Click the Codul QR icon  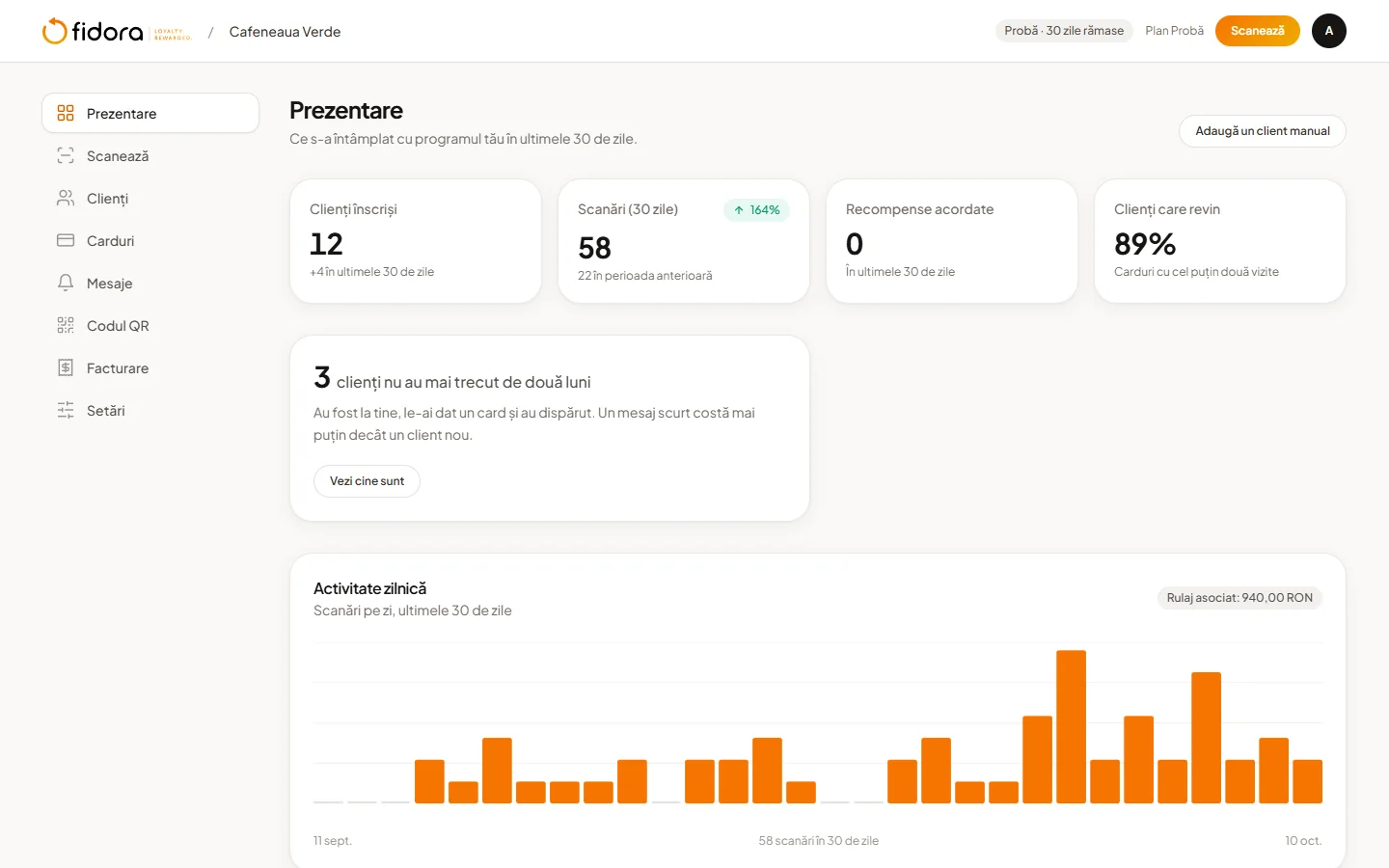tap(66, 325)
